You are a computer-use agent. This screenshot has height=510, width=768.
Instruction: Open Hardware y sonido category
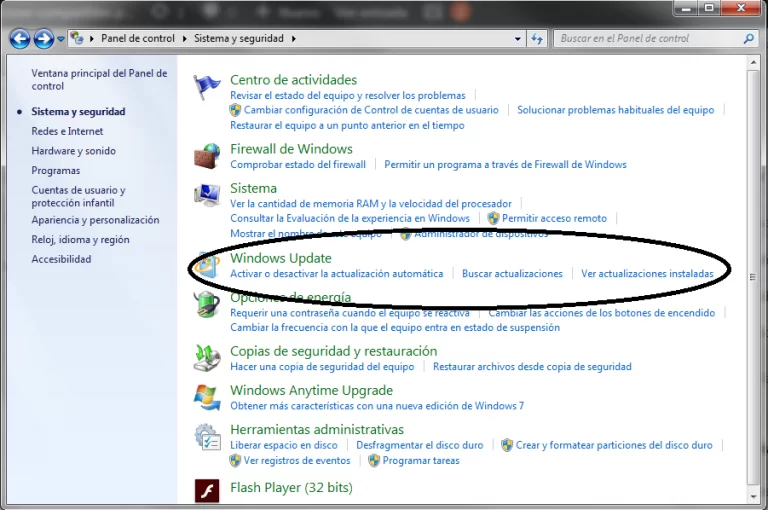73,151
